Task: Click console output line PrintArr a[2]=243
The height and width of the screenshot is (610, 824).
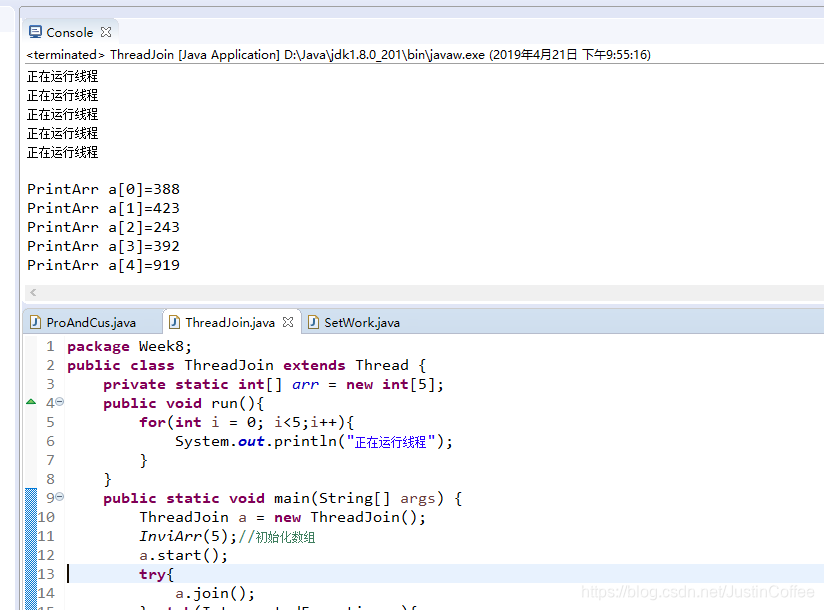Action: pyautogui.click(x=104, y=227)
